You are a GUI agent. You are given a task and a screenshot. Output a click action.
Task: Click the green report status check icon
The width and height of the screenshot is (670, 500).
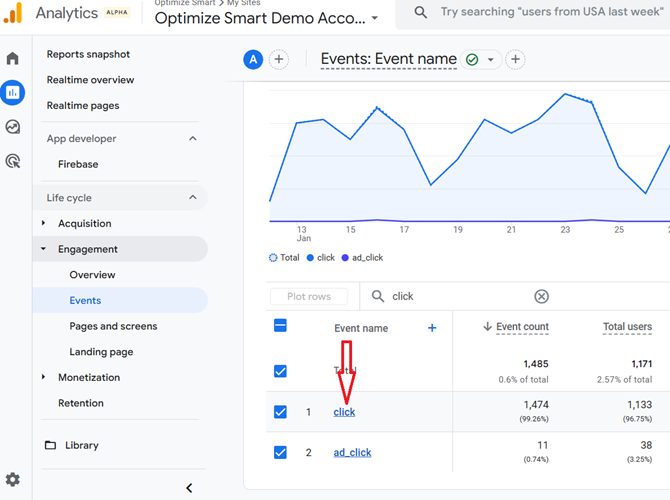(472, 59)
